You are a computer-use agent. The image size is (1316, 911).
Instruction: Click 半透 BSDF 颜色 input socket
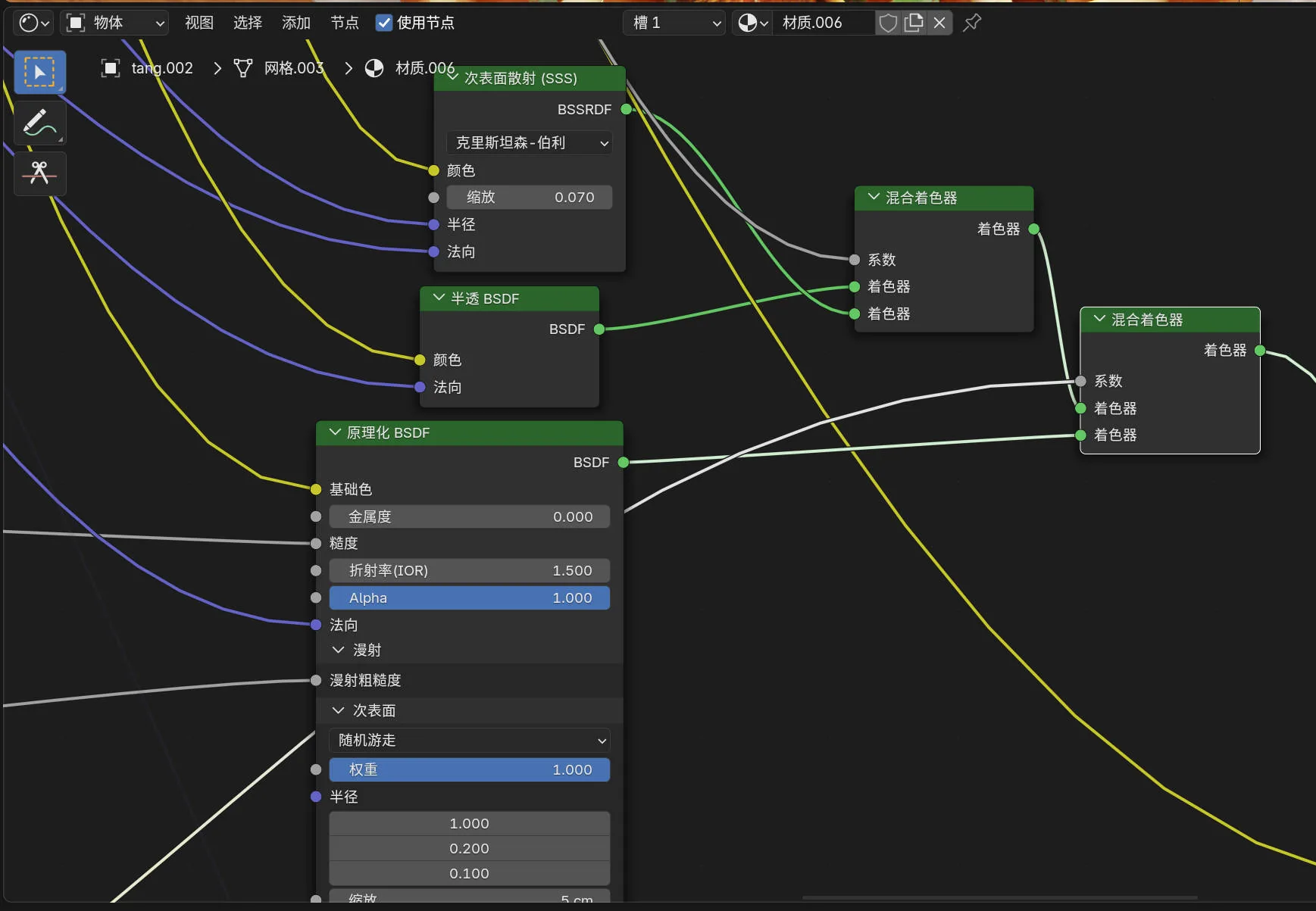pyautogui.click(x=420, y=360)
